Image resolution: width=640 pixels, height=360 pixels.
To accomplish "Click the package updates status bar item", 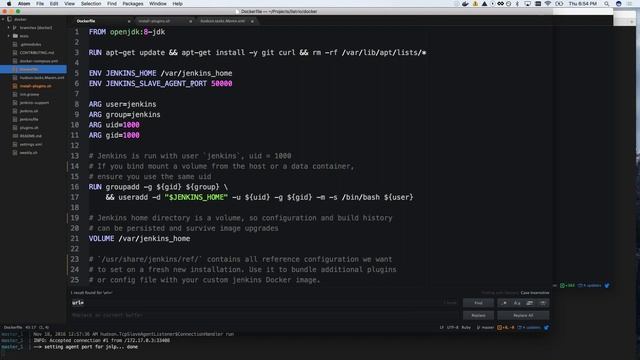I will click(x=529, y=327).
